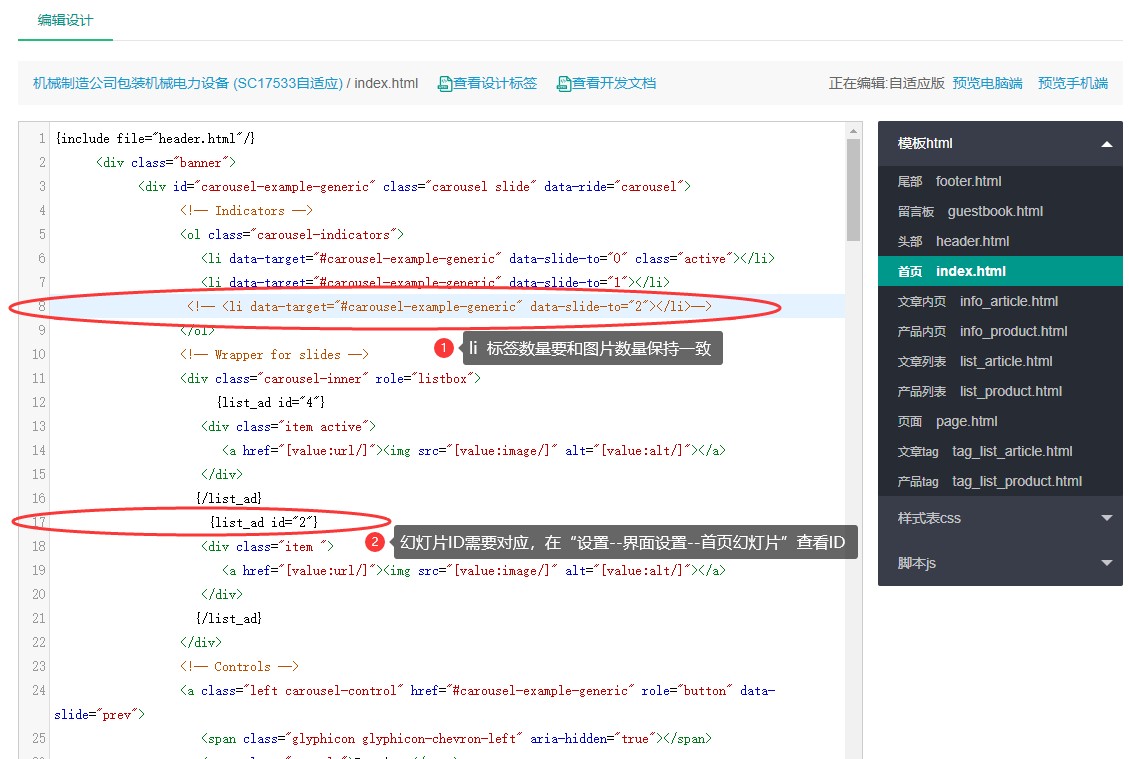Click the document icon before 查看设计标签
The image size is (1129, 759).
pyautogui.click(x=444, y=84)
